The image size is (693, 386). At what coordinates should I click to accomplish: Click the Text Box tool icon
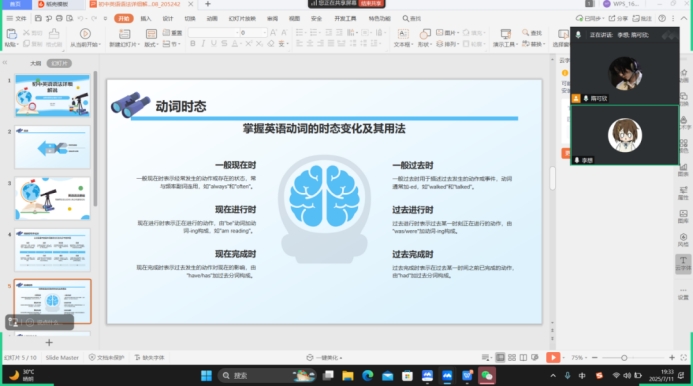tap(403, 34)
